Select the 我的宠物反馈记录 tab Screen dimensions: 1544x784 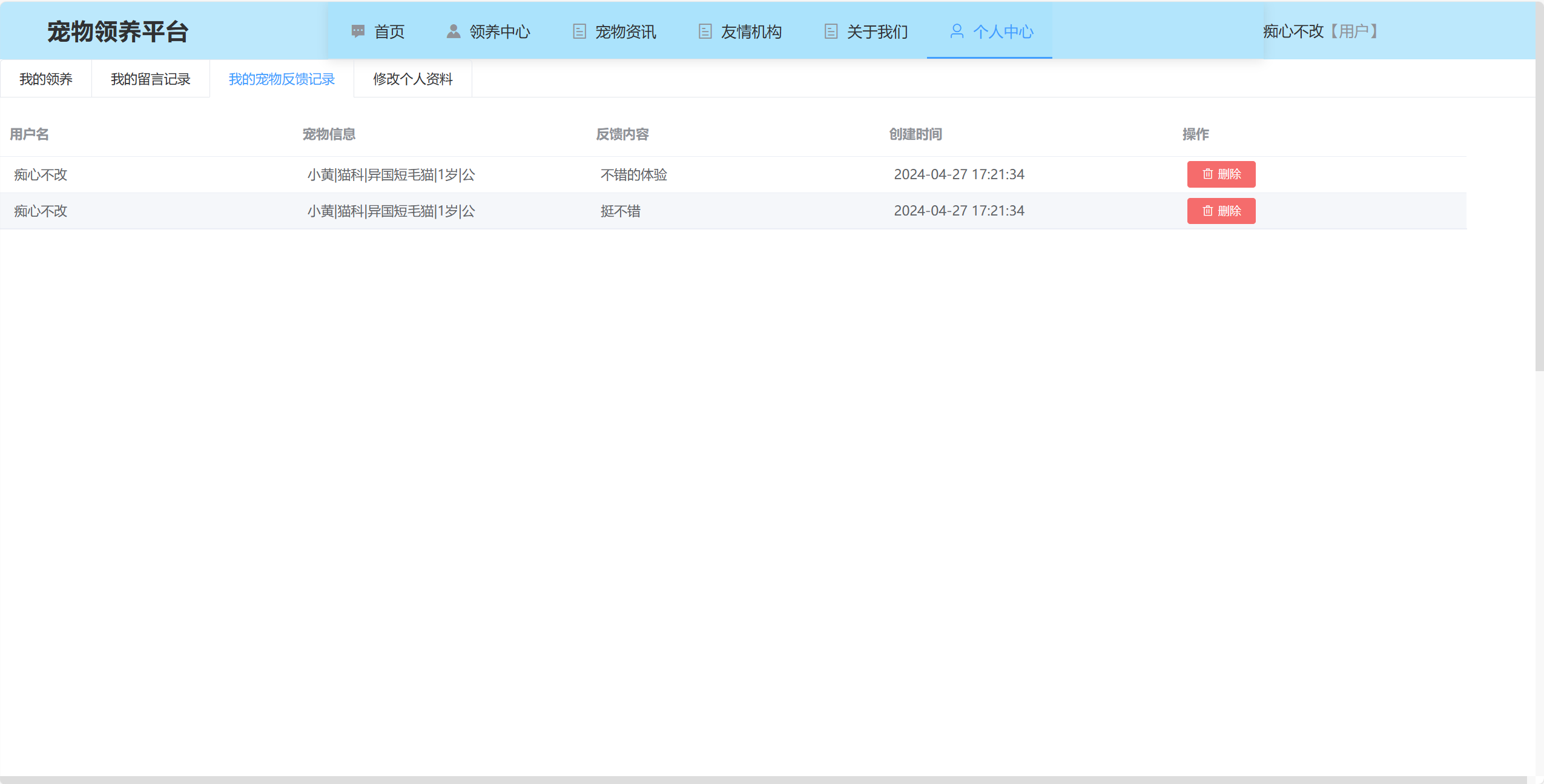point(282,79)
